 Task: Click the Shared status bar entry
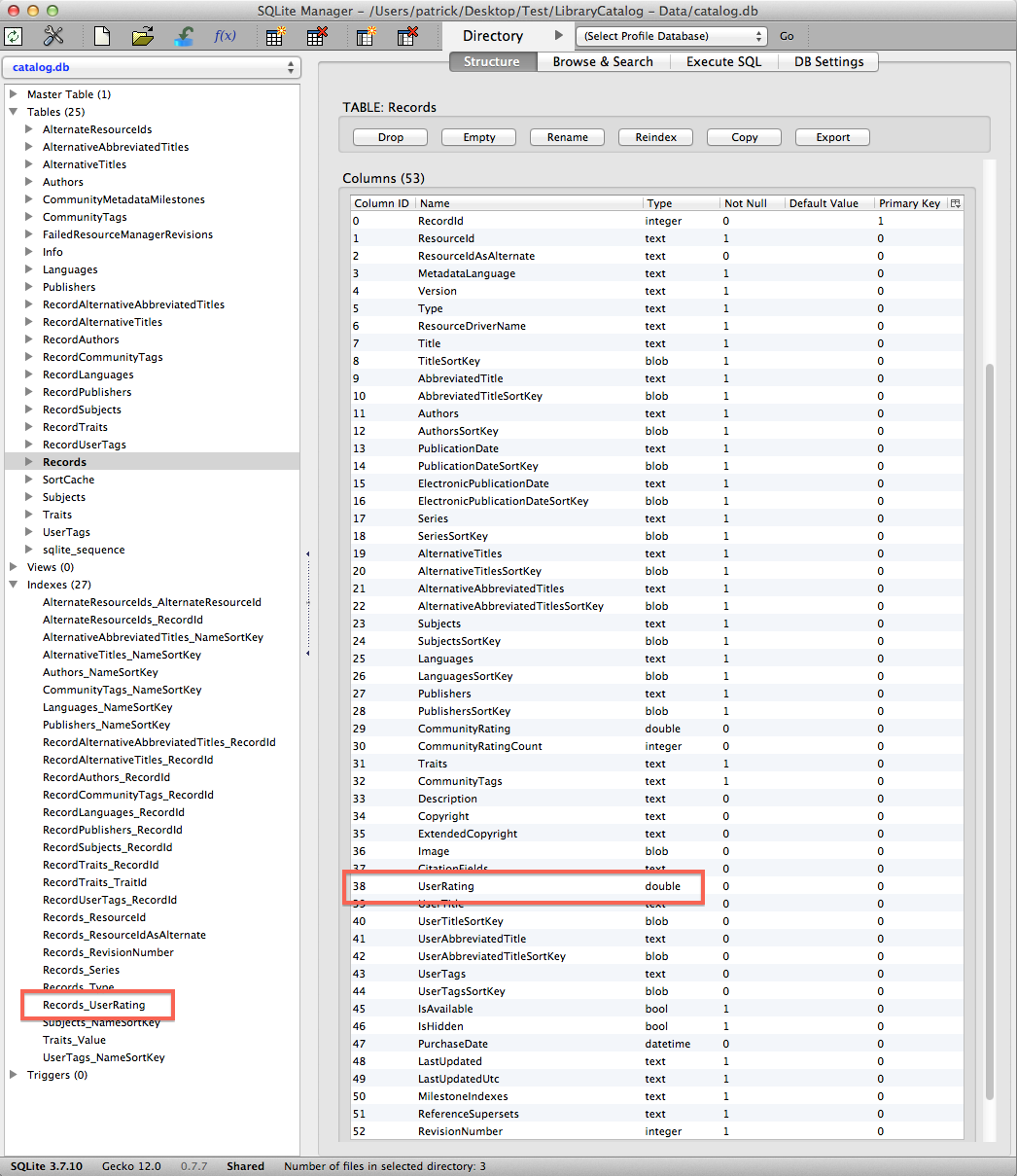245,1166
